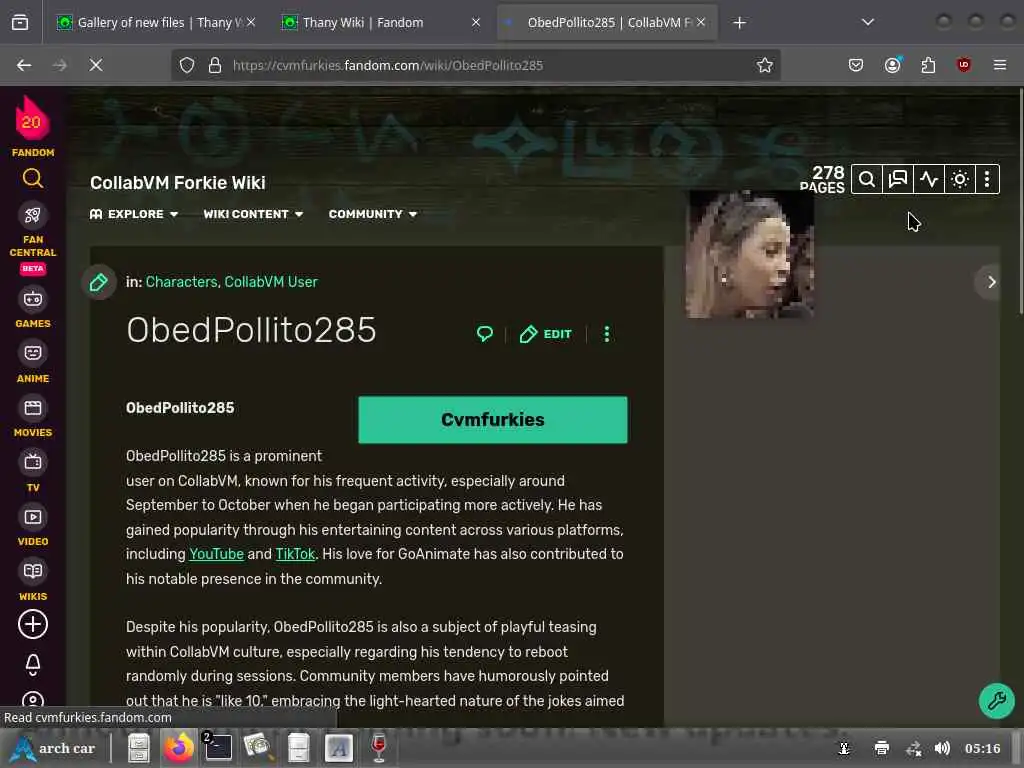This screenshot has height=768, width=1024.
Task: Open the Characters category link
Action: [181, 282]
